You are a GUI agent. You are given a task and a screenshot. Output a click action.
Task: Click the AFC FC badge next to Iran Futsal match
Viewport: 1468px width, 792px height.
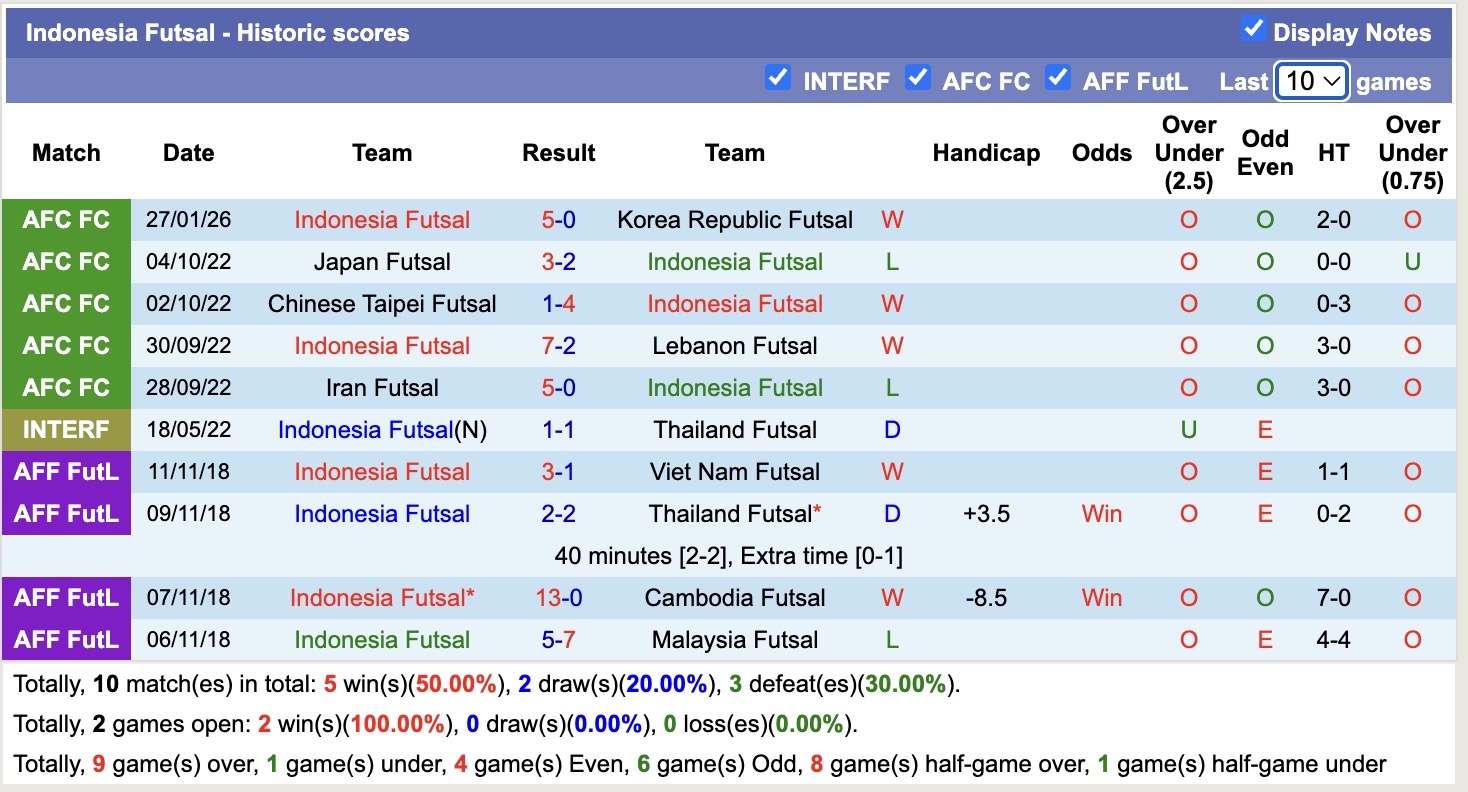[66, 387]
